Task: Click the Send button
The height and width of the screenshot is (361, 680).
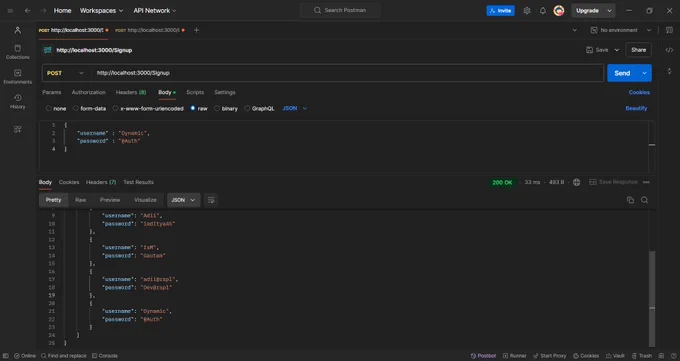Action: (622, 73)
